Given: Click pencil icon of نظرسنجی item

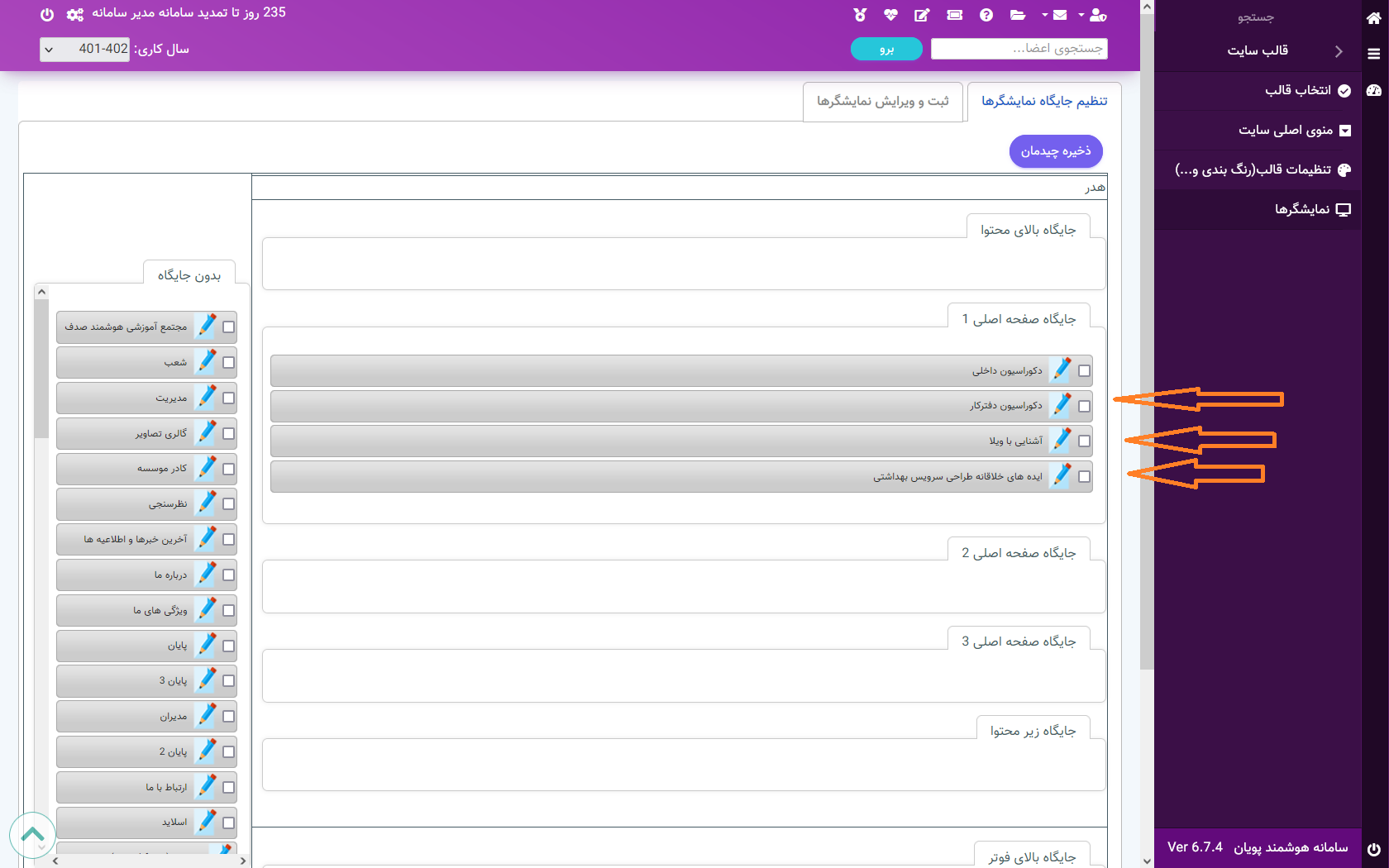Looking at the screenshot, I should pos(206,503).
